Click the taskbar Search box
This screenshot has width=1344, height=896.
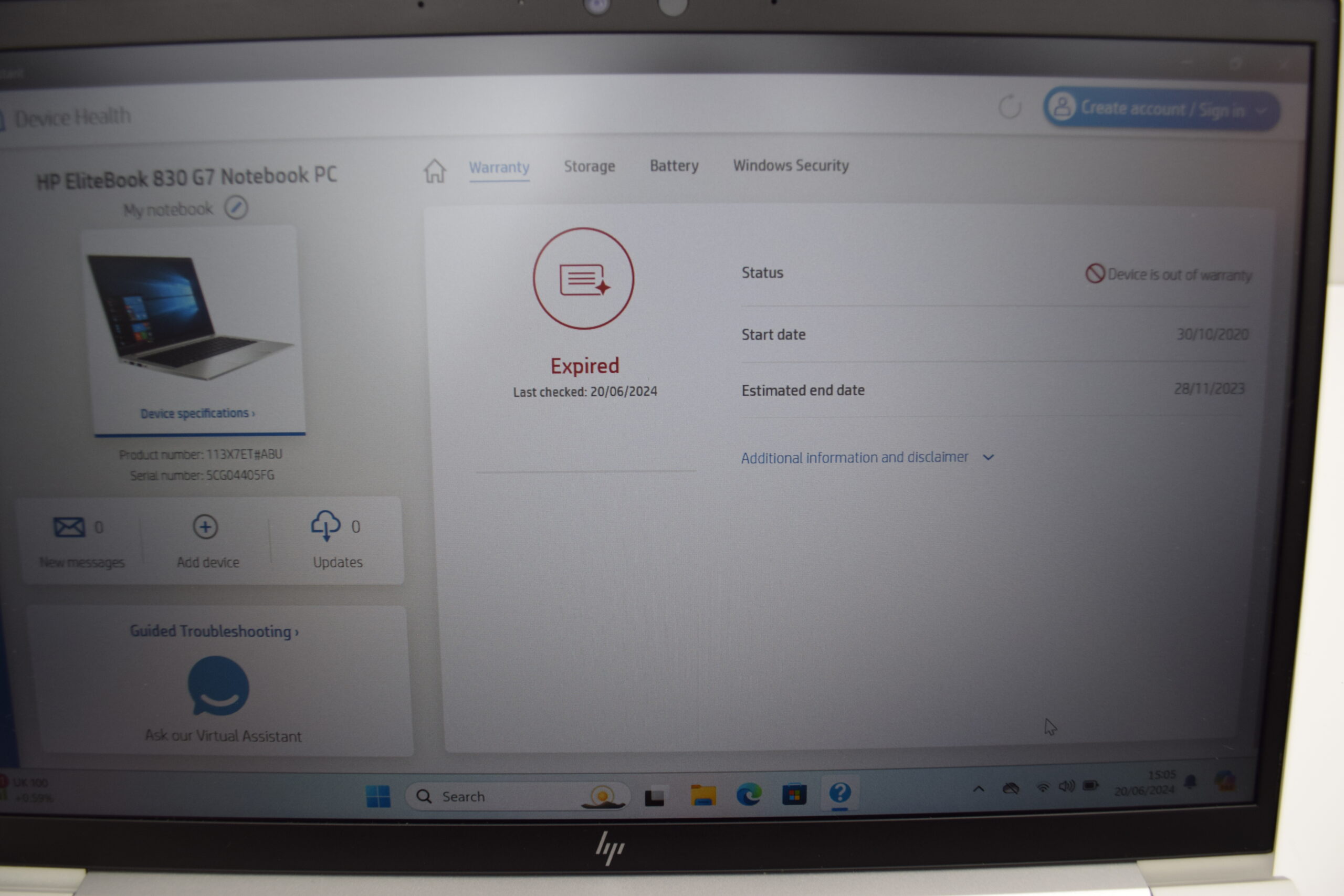[517, 796]
